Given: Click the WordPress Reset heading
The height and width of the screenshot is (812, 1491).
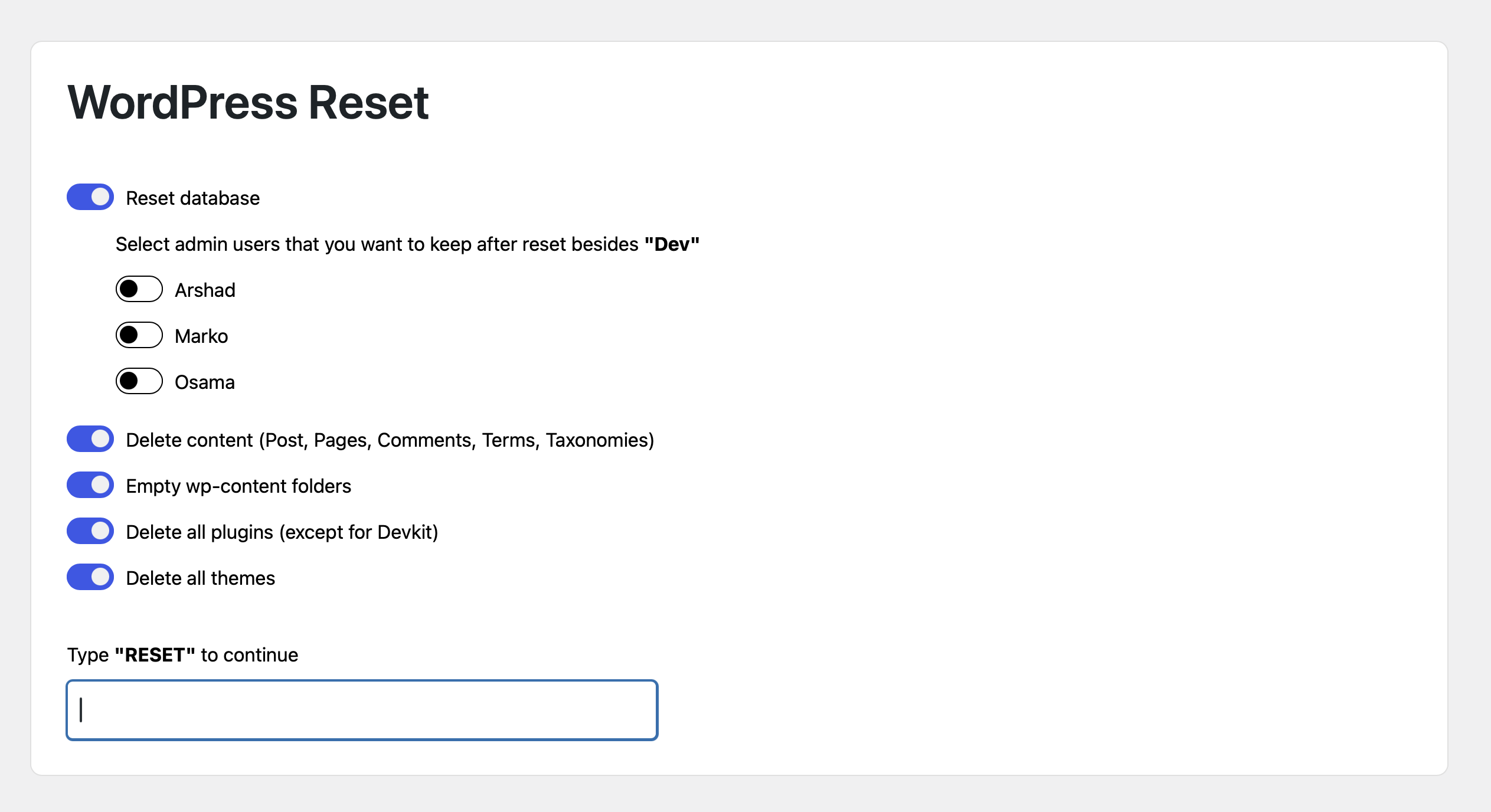Looking at the screenshot, I should click(248, 103).
